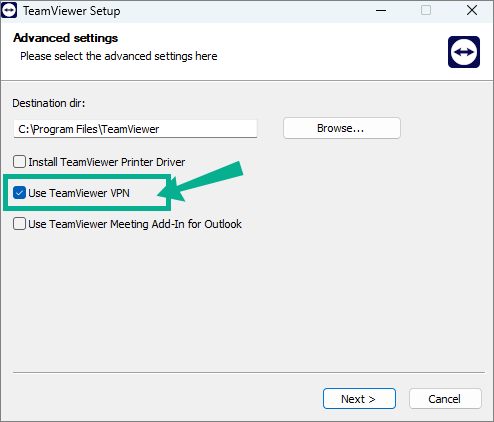
Task: Proceed with the Next > button
Action: (x=359, y=398)
